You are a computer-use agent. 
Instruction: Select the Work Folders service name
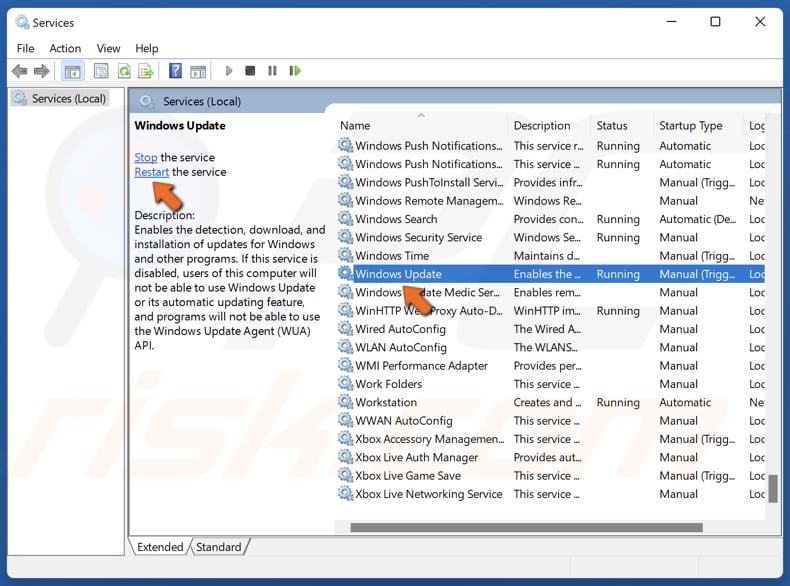point(388,383)
